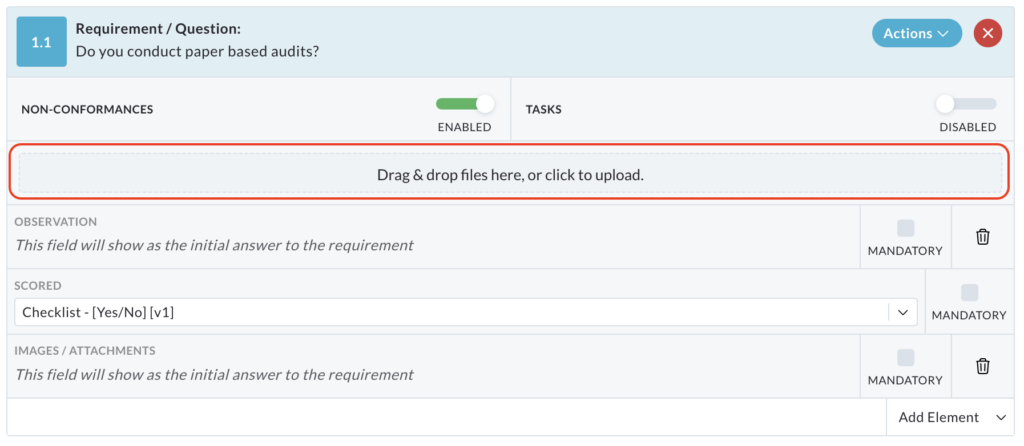
Task: Check the Mandatory box for Images / Attachments
Action: point(905,357)
